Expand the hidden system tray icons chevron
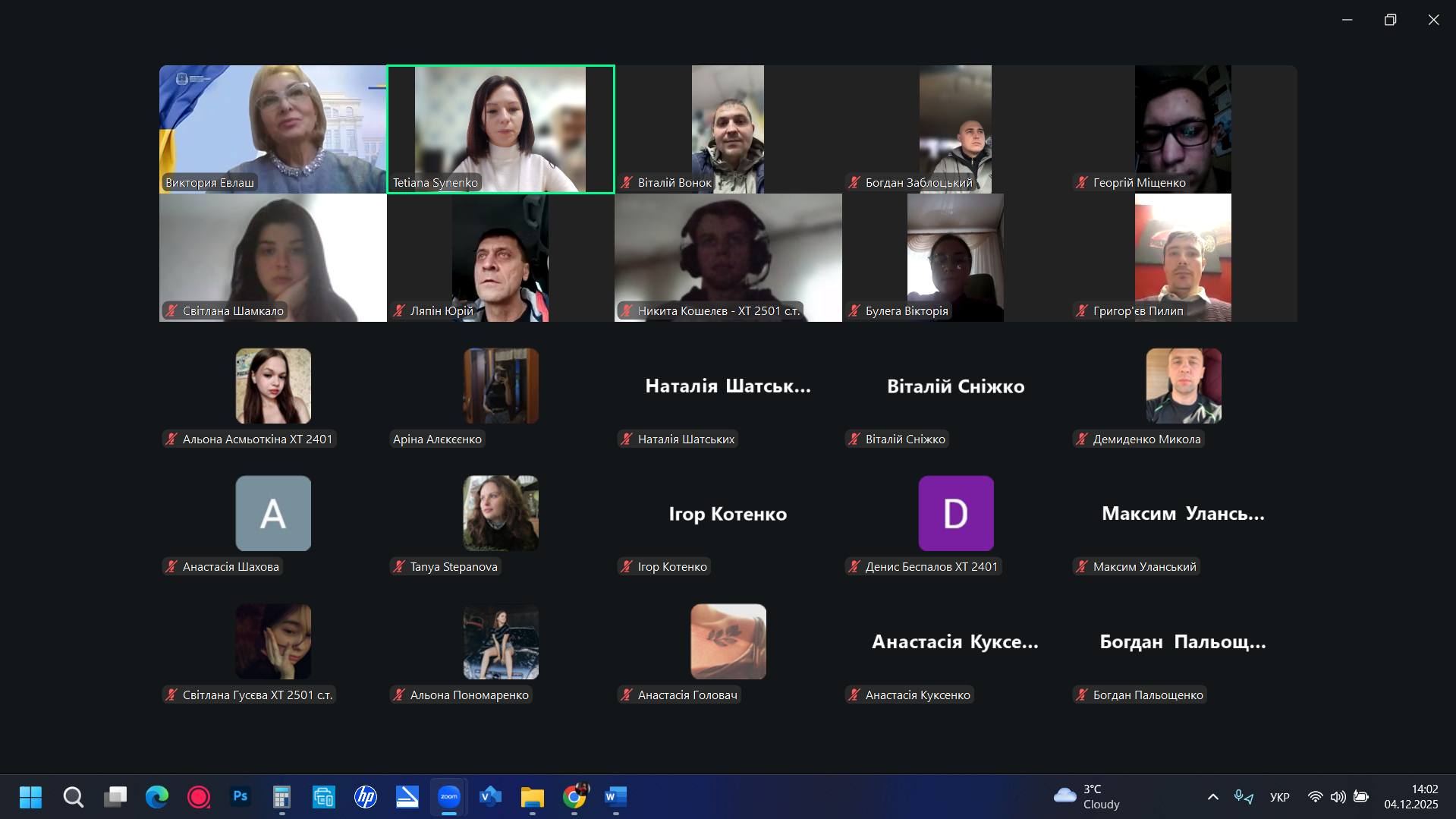The height and width of the screenshot is (819, 1456). (x=1212, y=797)
